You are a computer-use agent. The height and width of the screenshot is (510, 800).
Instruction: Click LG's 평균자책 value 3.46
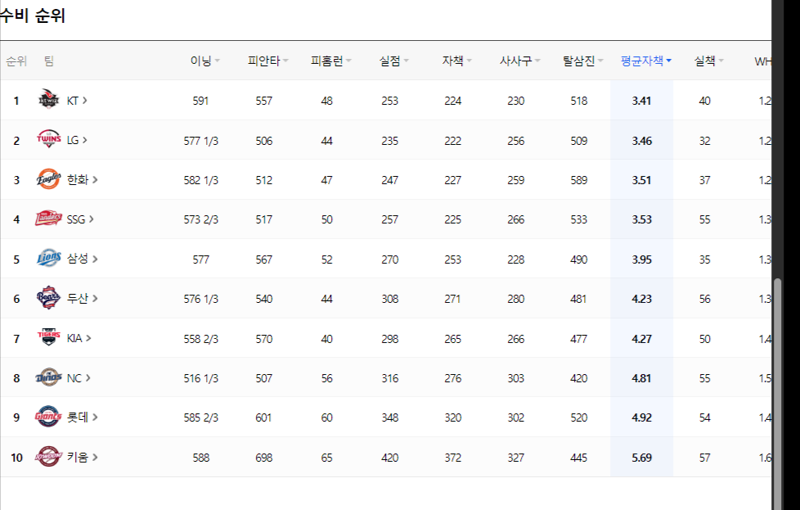641,141
